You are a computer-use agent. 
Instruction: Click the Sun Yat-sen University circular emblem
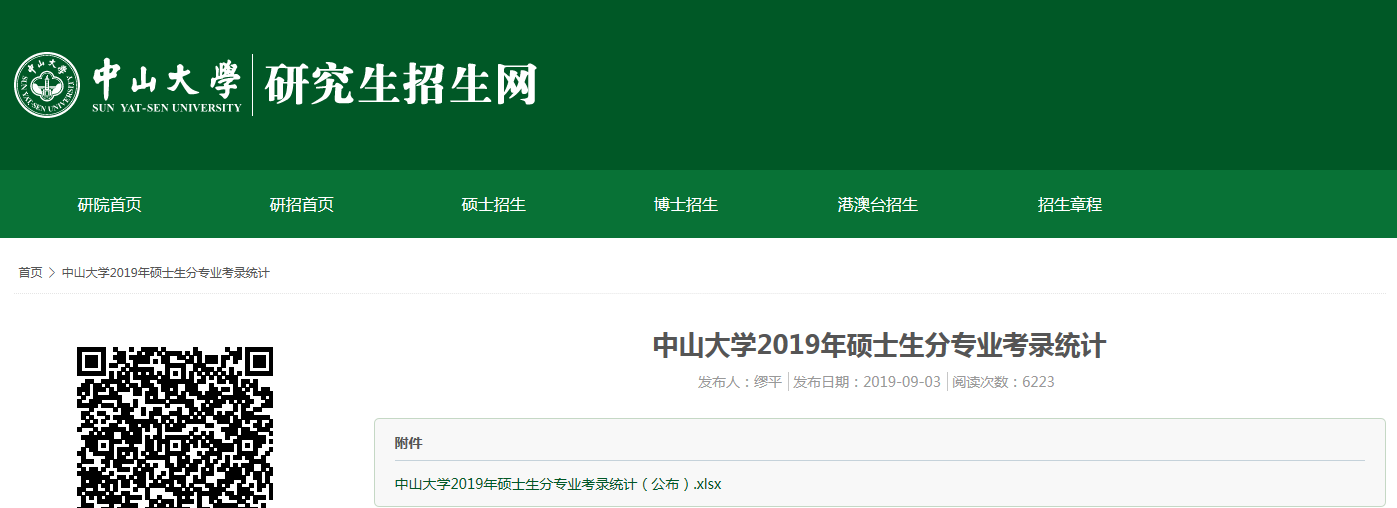click(47, 85)
